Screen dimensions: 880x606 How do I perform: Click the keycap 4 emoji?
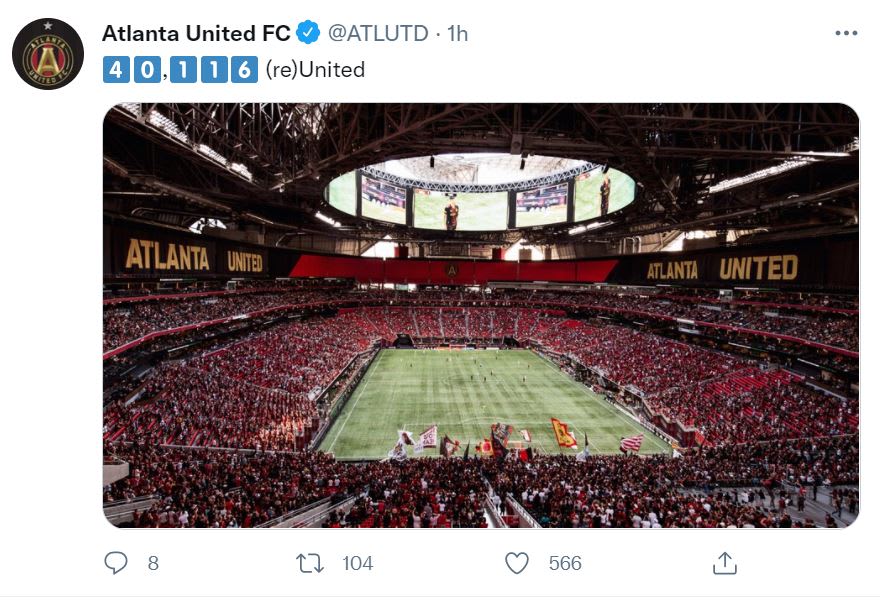point(115,70)
